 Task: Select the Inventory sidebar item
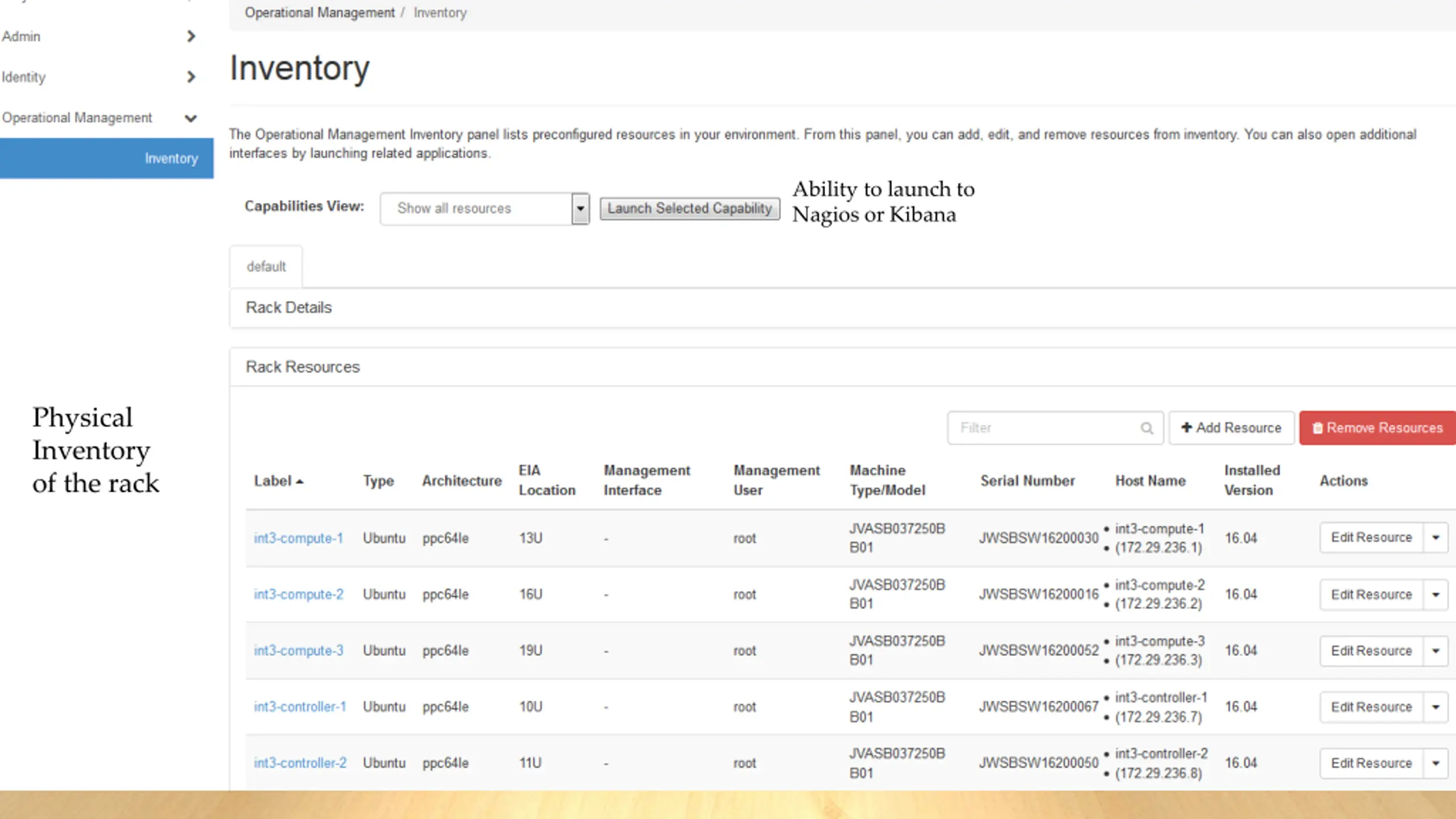pos(107,158)
